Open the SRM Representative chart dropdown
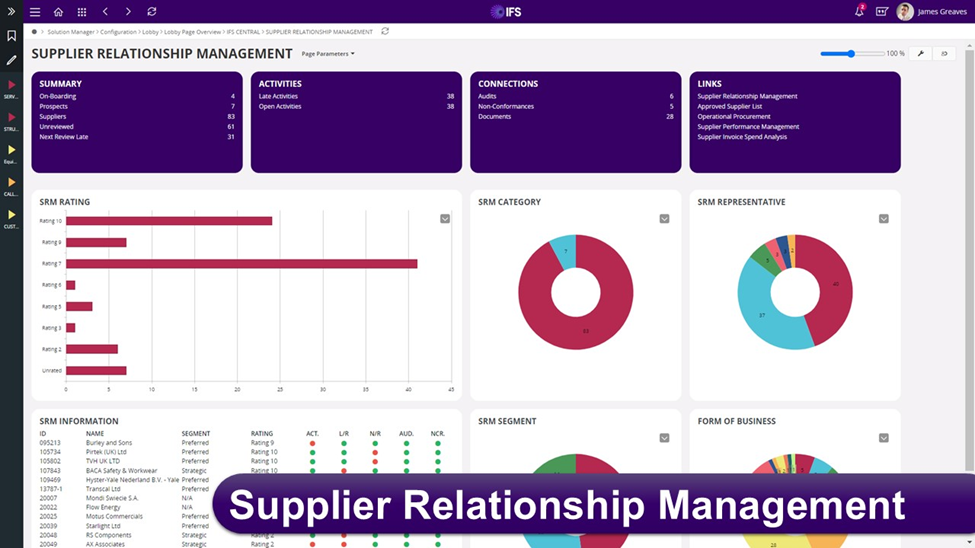 [x=883, y=219]
